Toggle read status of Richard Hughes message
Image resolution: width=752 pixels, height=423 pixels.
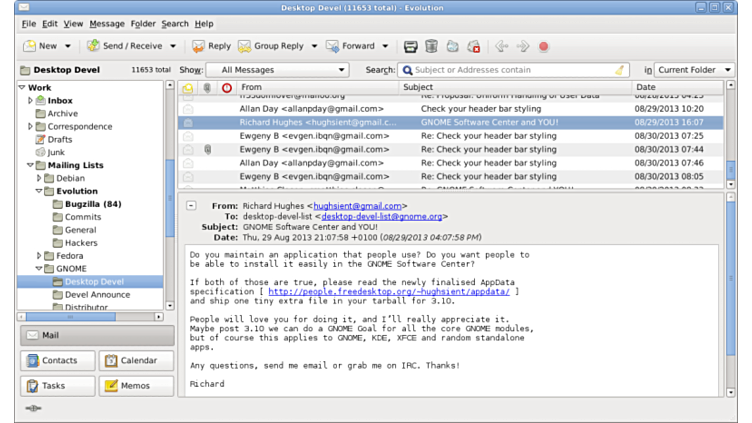click(x=188, y=122)
